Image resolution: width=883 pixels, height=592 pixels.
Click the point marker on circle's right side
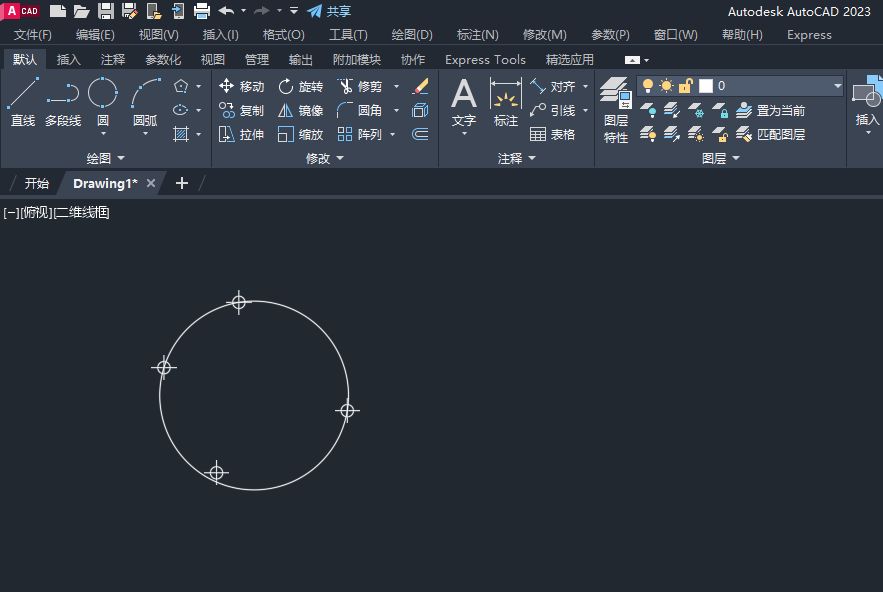347,411
